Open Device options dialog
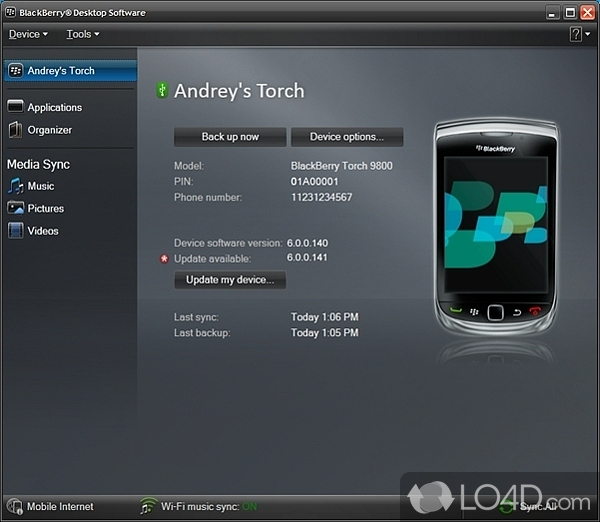The image size is (600, 522). point(347,137)
